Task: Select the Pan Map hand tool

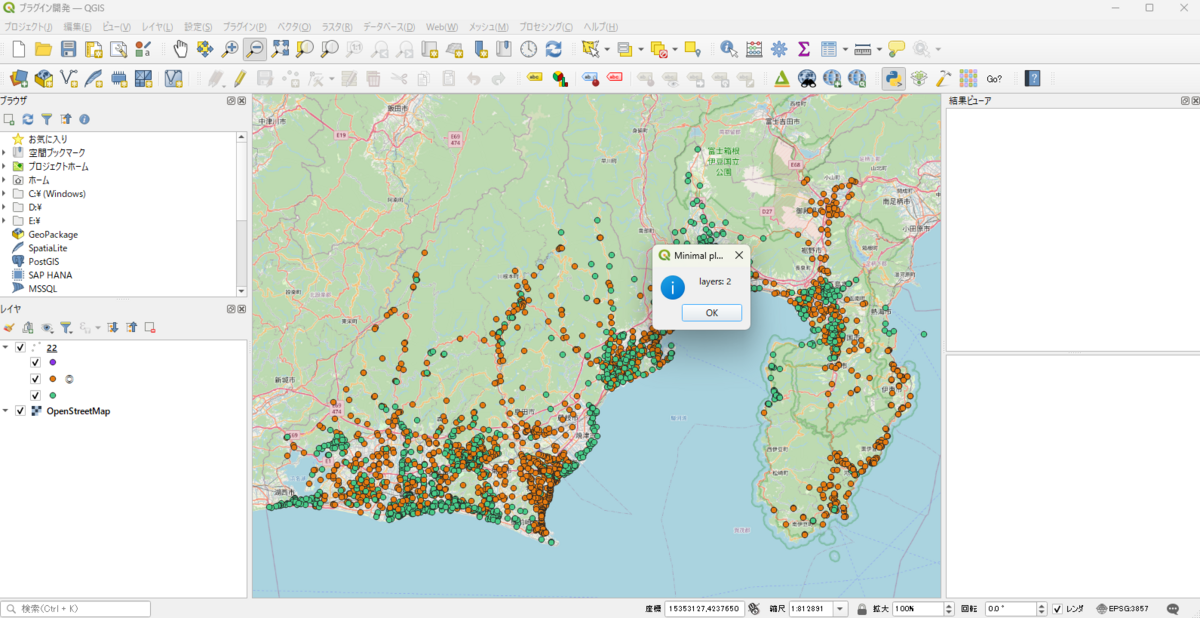Action: tap(180, 49)
